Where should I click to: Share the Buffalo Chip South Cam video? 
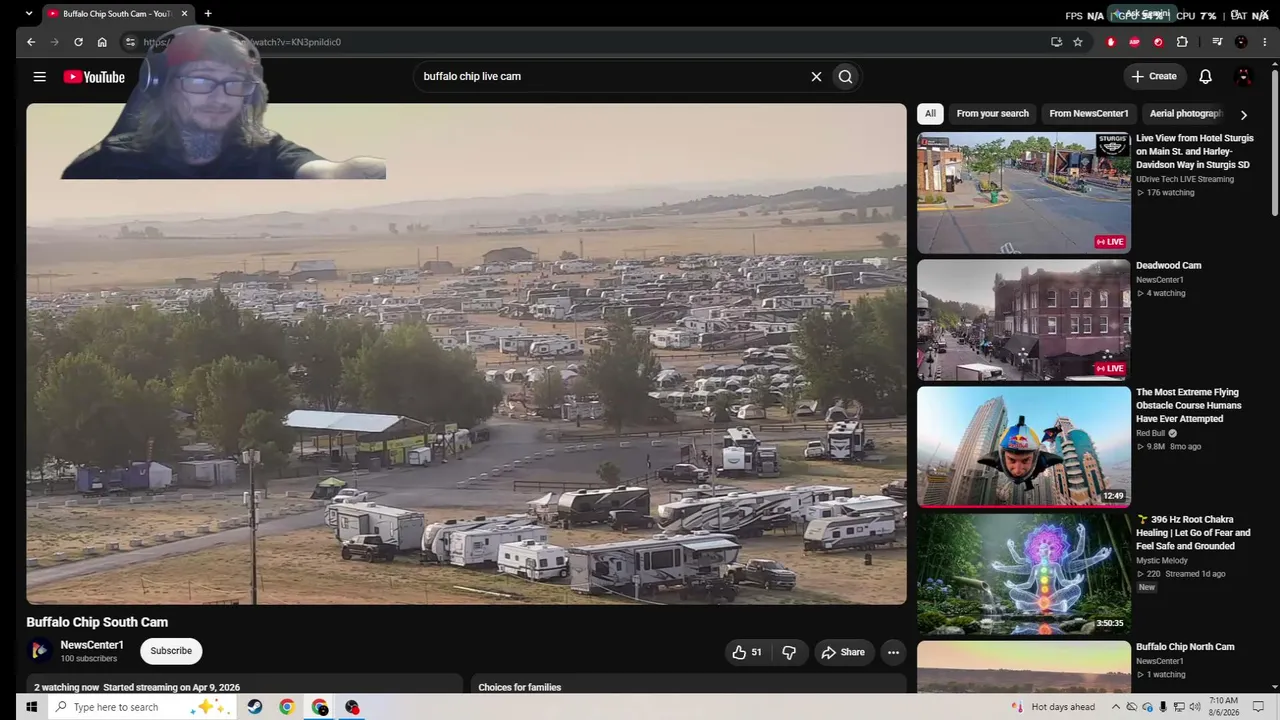tap(843, 652)
